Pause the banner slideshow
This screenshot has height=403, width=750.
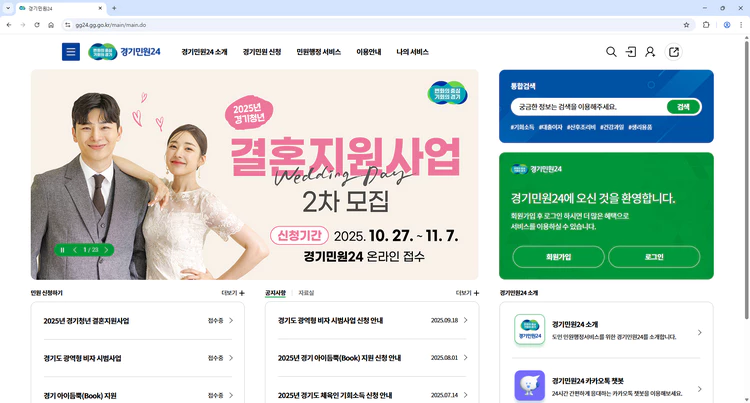62,250
